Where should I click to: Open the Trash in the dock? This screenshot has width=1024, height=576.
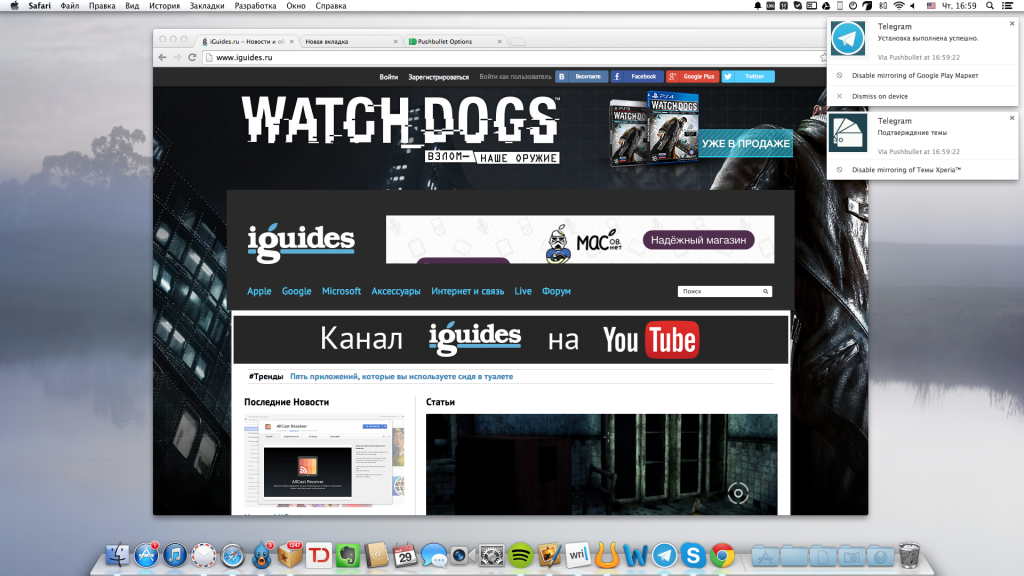point(909,556)
